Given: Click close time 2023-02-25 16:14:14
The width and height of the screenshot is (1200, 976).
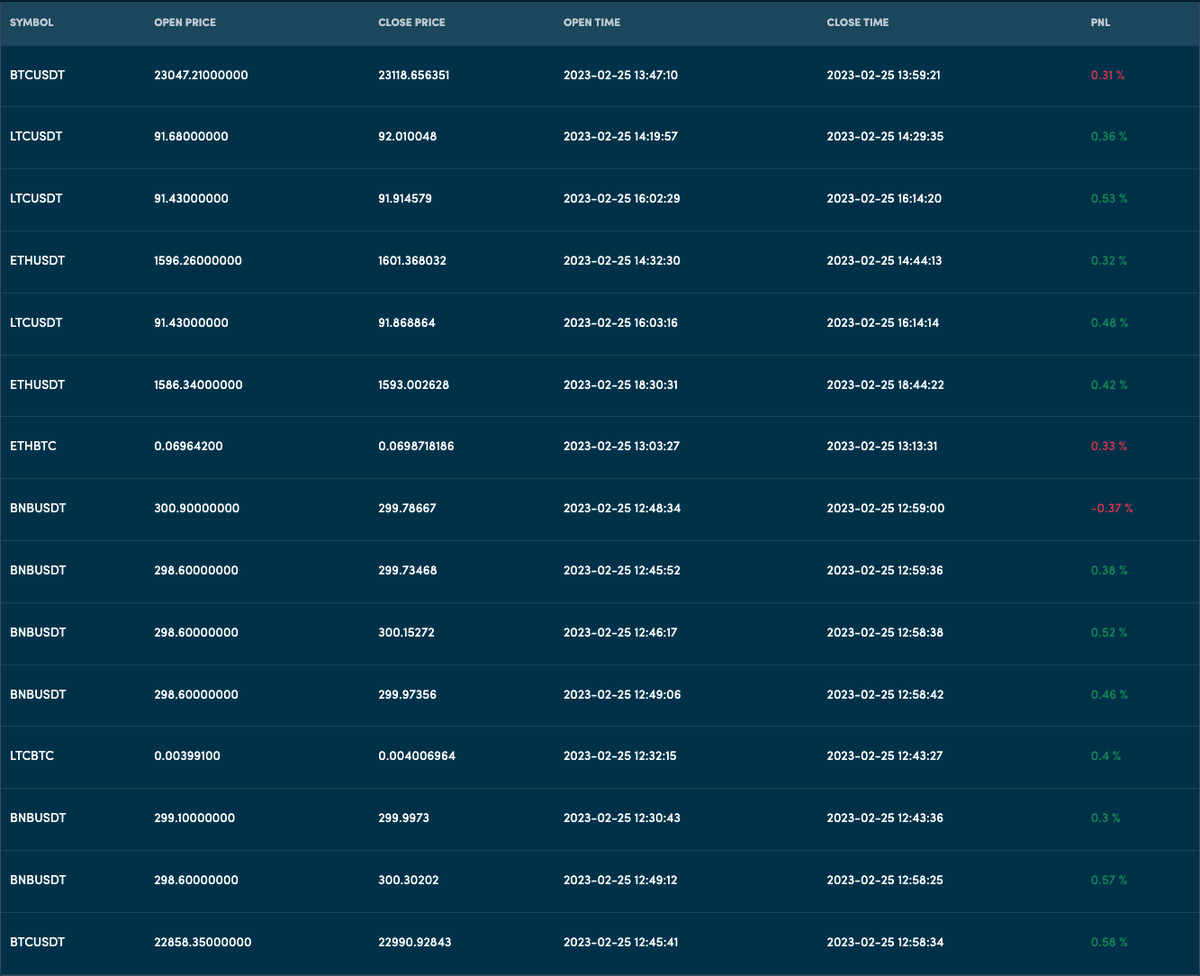Looking at the screenshot, I should tap(883, 323).
